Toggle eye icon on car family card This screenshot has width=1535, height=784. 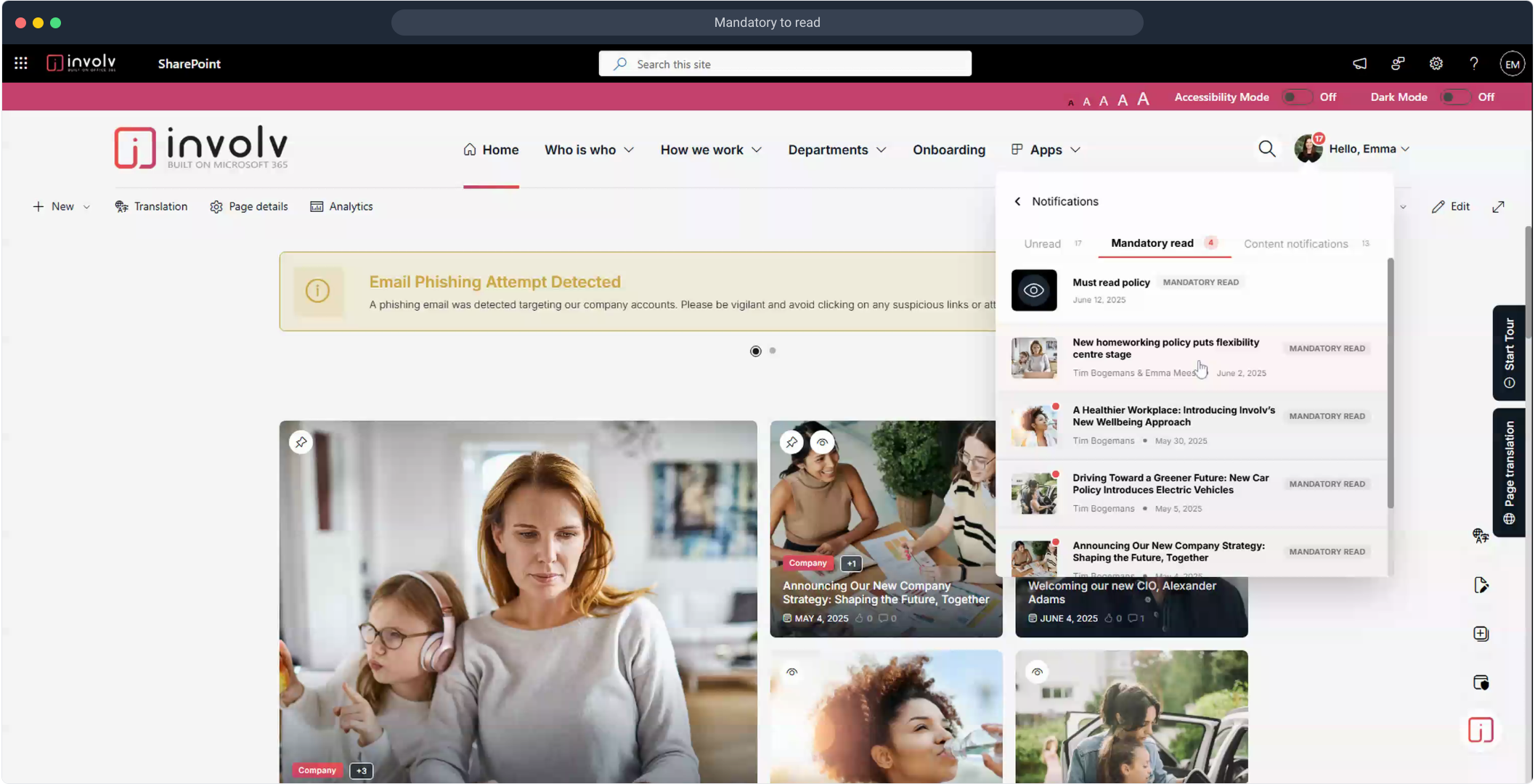[x=1037, y=672]
